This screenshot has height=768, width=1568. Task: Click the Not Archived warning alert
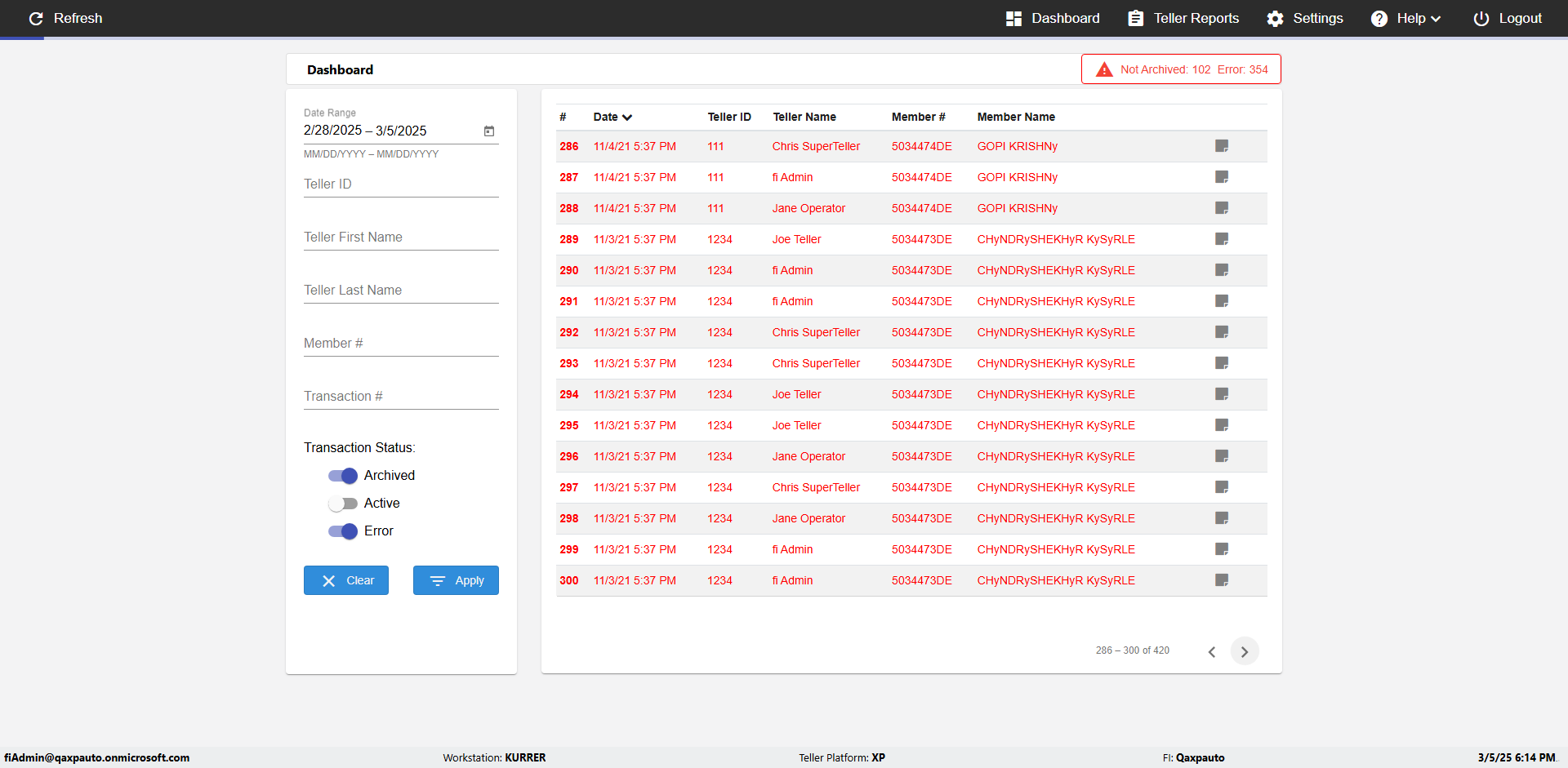1181,69
